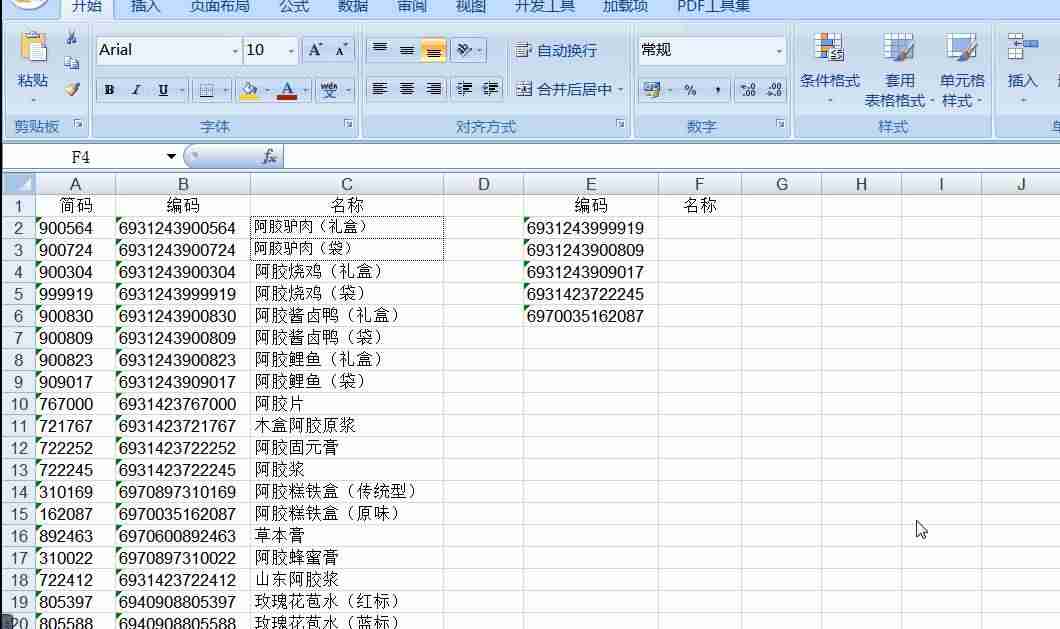Align text right

[x=433, y=89]
